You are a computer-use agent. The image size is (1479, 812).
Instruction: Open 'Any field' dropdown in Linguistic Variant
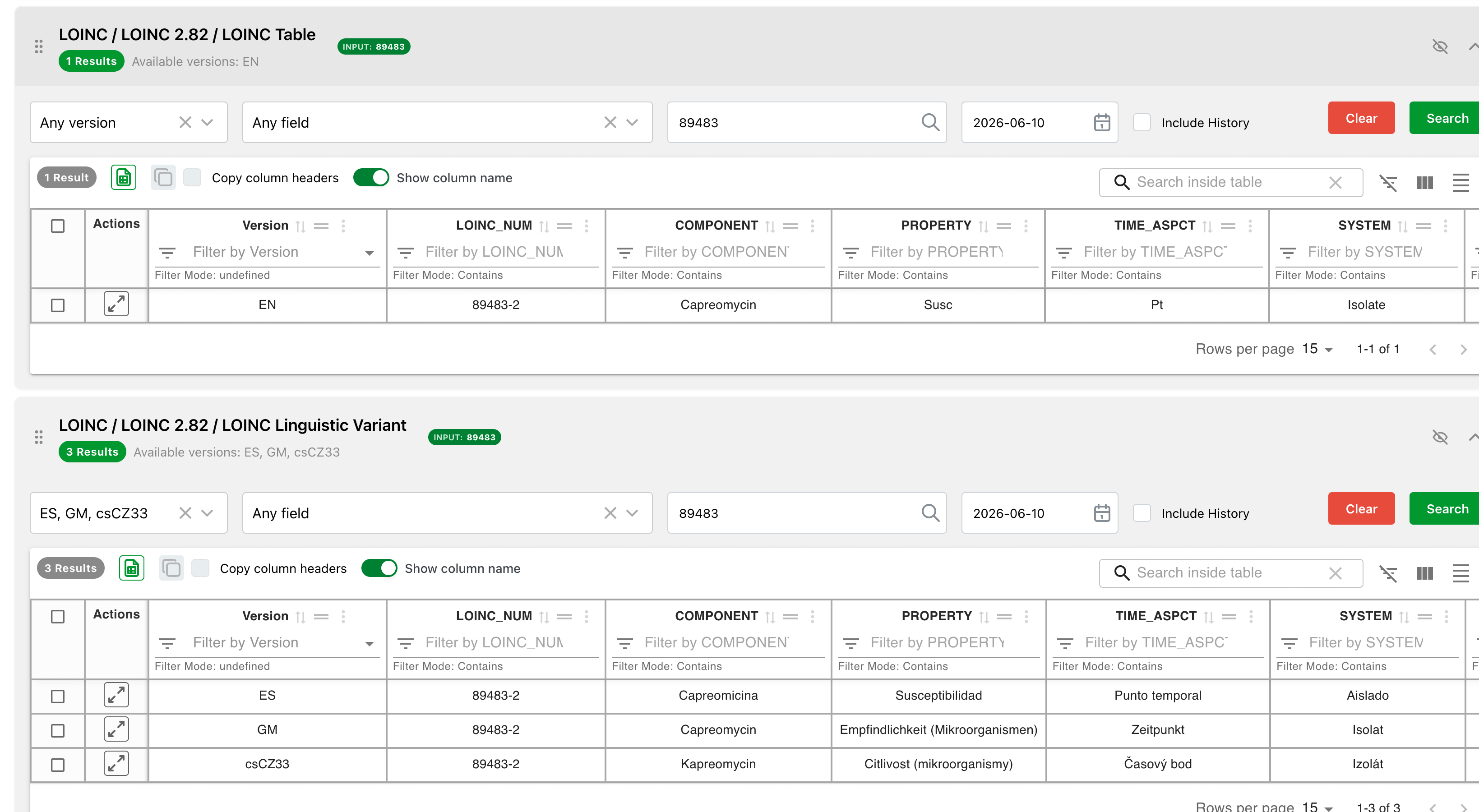click(632, 513)
